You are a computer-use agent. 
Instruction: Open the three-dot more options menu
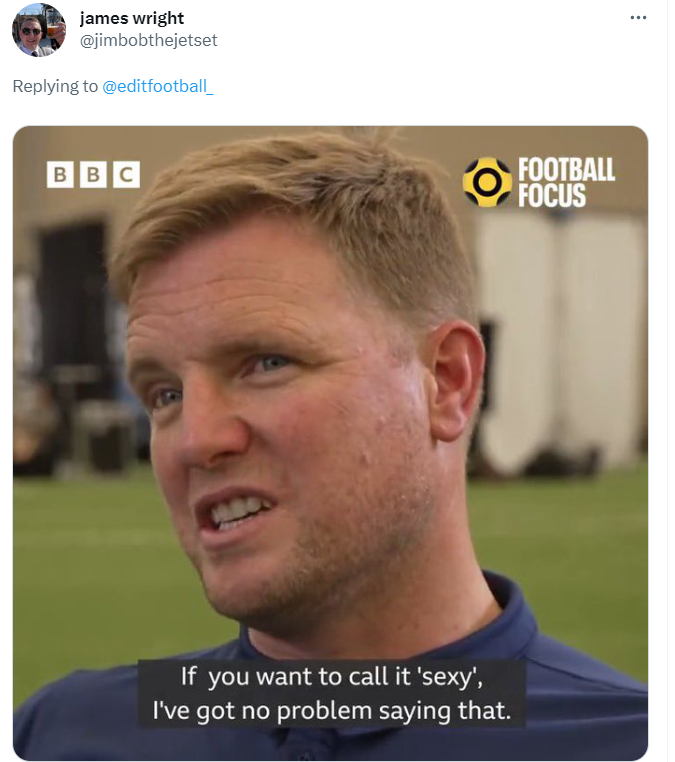click(x=638, y=18)
